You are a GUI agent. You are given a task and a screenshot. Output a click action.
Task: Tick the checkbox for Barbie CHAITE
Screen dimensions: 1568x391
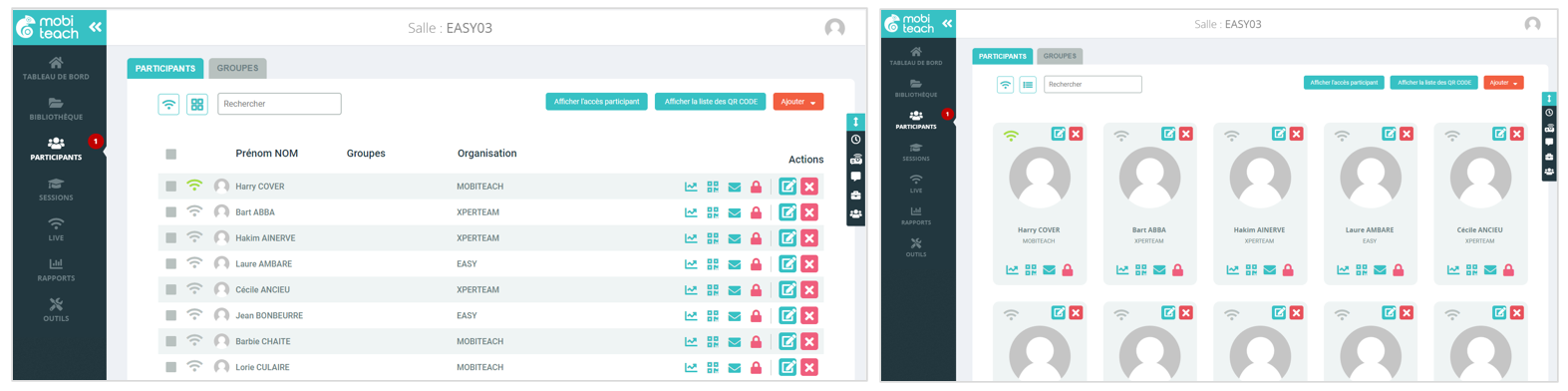(x=171, y=342)
